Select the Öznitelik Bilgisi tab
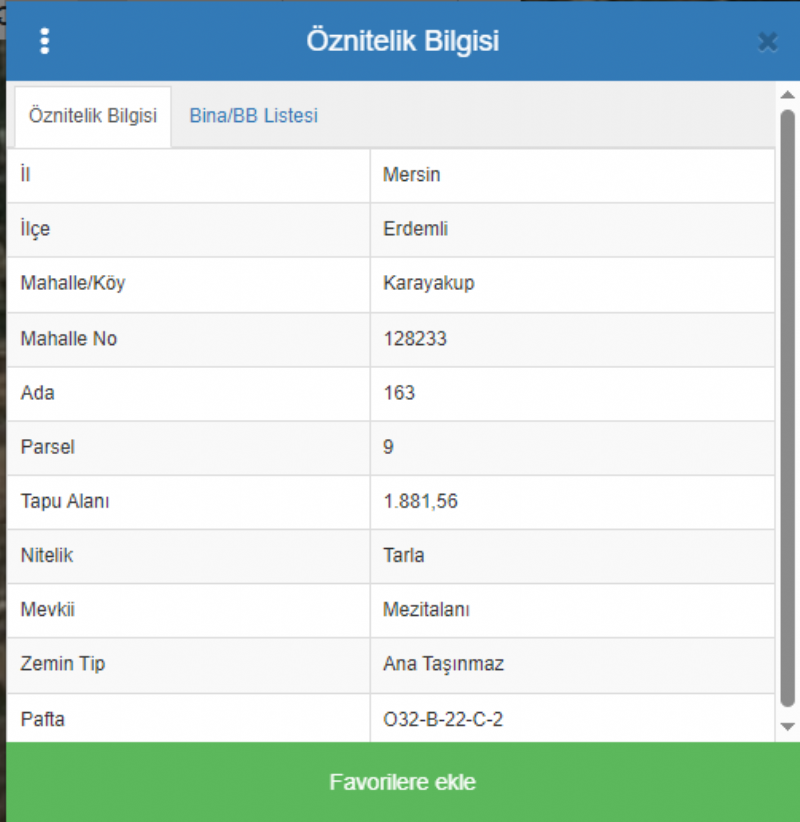 (x=93, y=116)
